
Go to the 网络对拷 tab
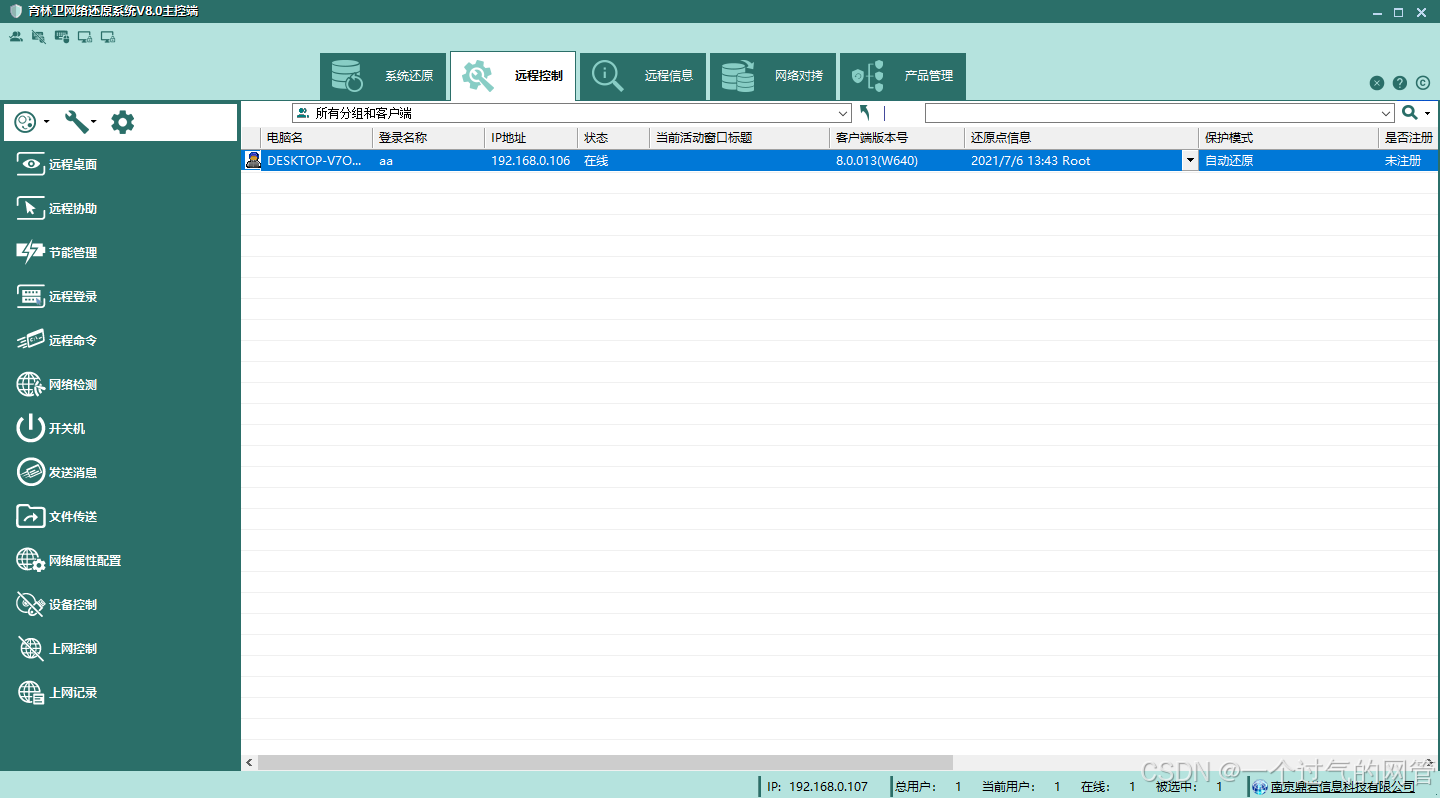[773, 76]
